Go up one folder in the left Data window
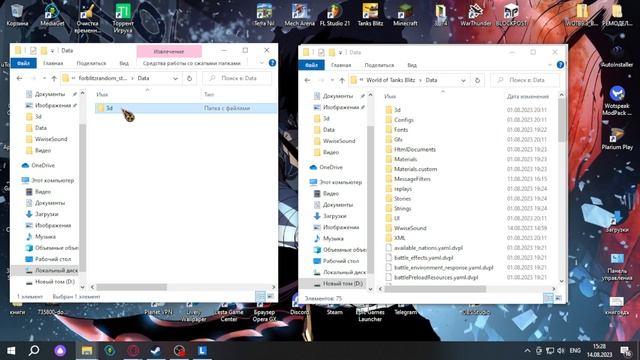The image size is (640, 360). [x=54, y=78]
